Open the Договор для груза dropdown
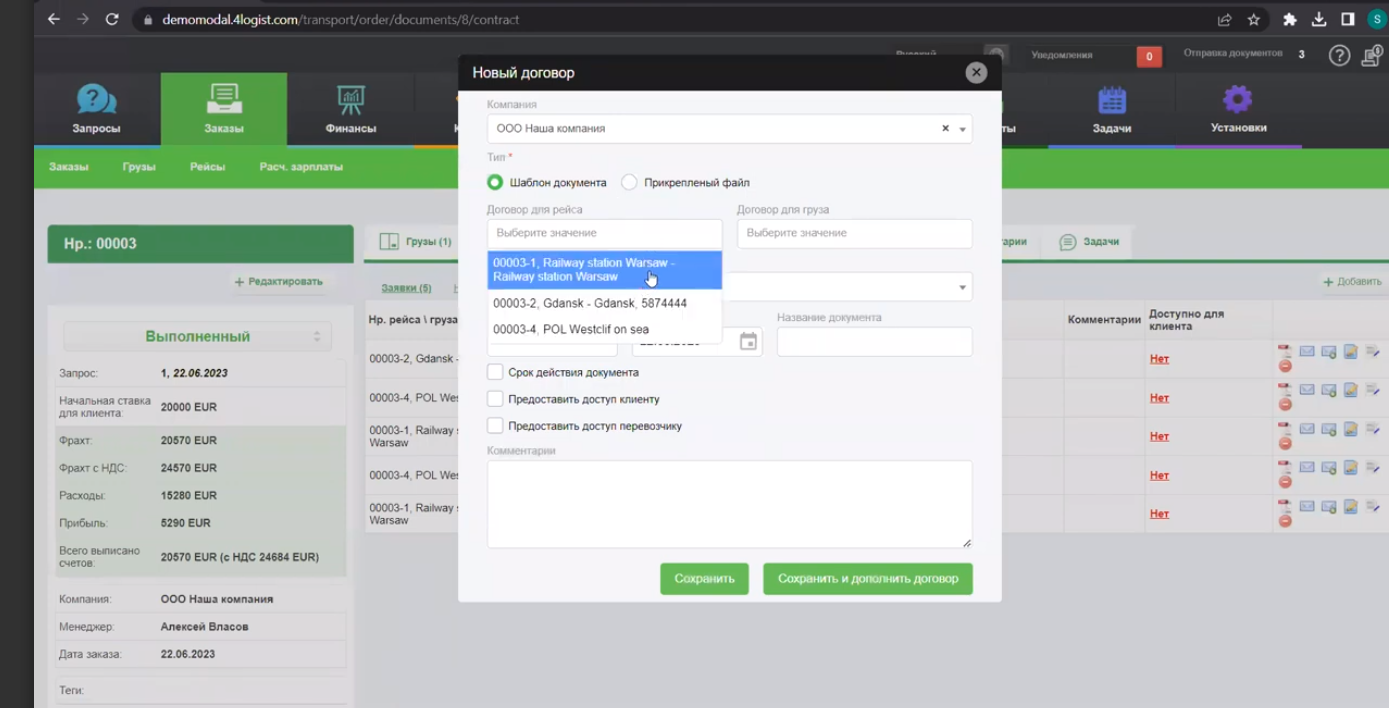This screenshot has height=708, width=1389. (x=855, y=233)
